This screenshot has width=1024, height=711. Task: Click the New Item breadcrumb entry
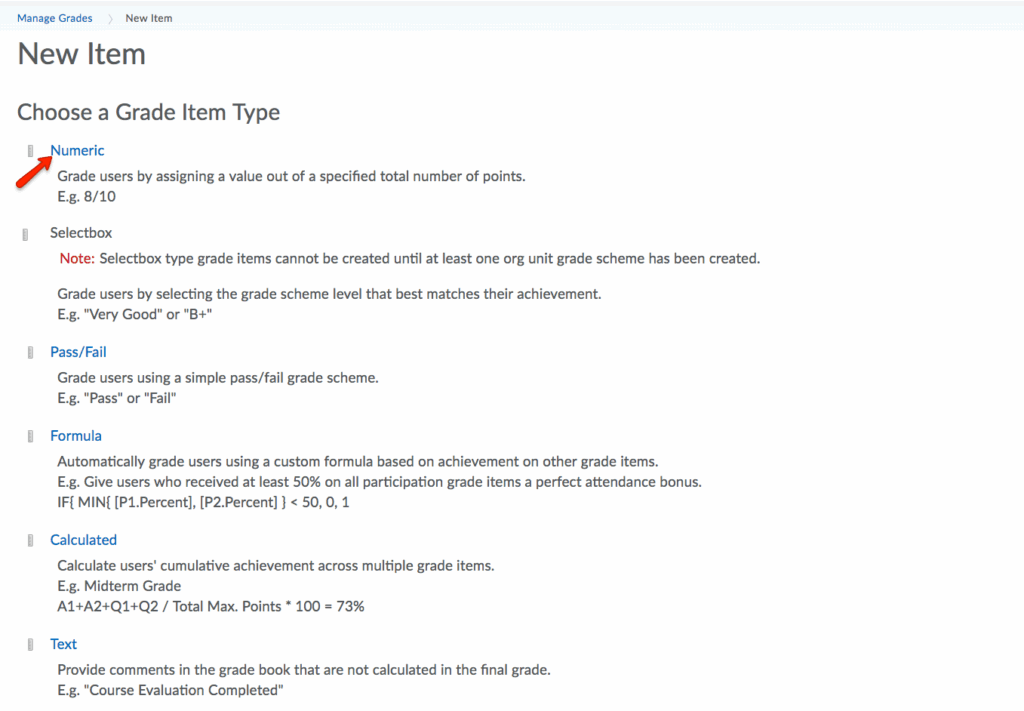coord(149,18)
